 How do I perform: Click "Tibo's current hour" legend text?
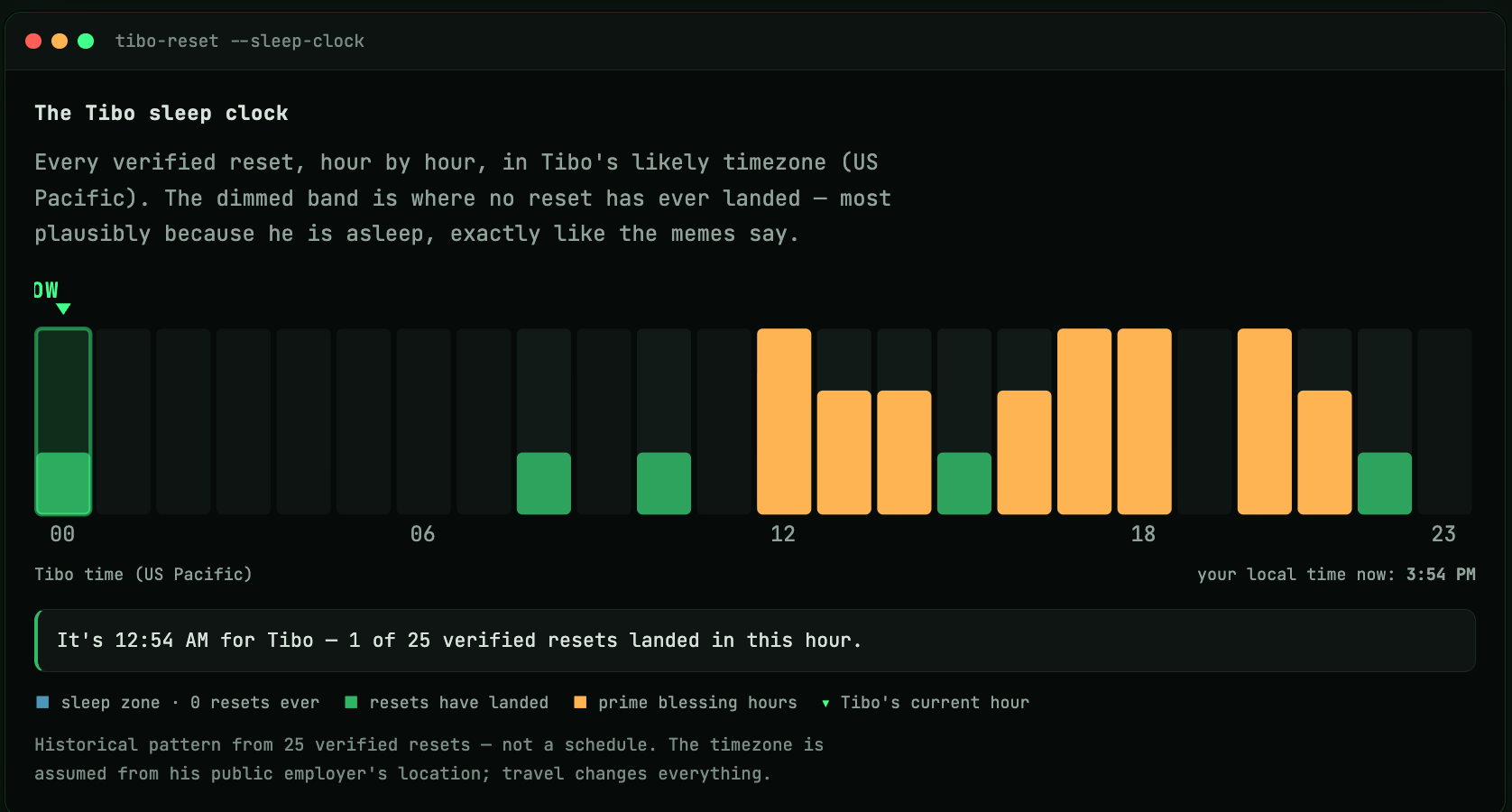(935, 702)
